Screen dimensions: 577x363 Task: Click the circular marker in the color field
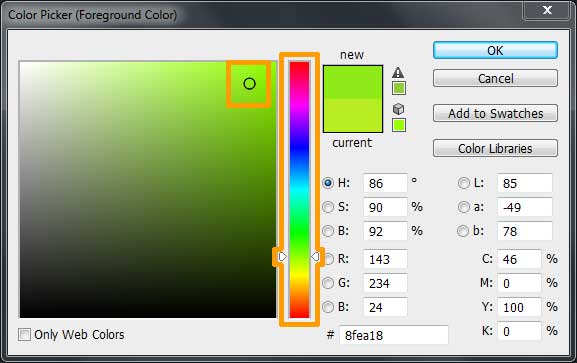click(x=249, y=84)
